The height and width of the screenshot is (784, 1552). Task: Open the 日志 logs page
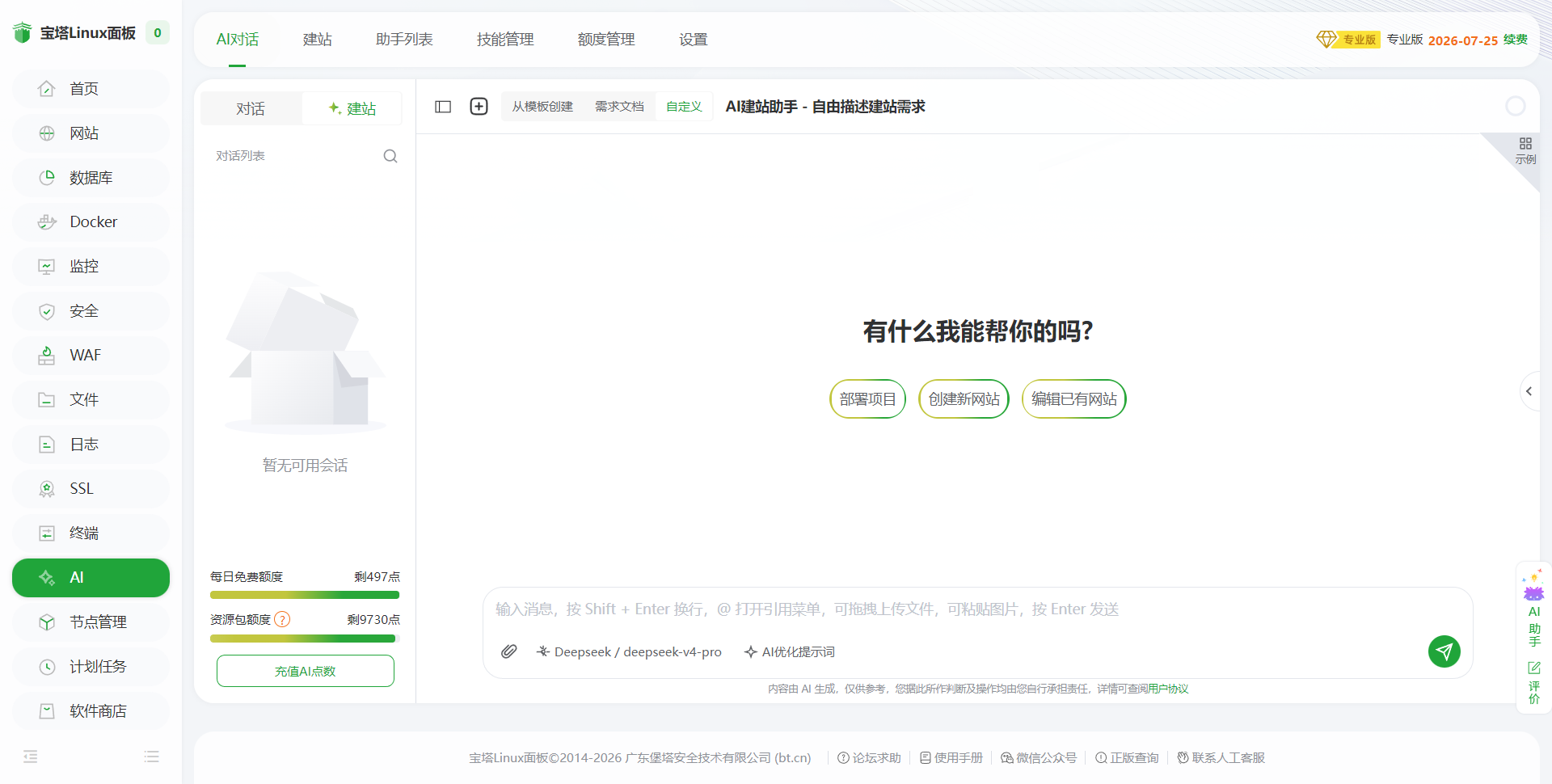91,445
